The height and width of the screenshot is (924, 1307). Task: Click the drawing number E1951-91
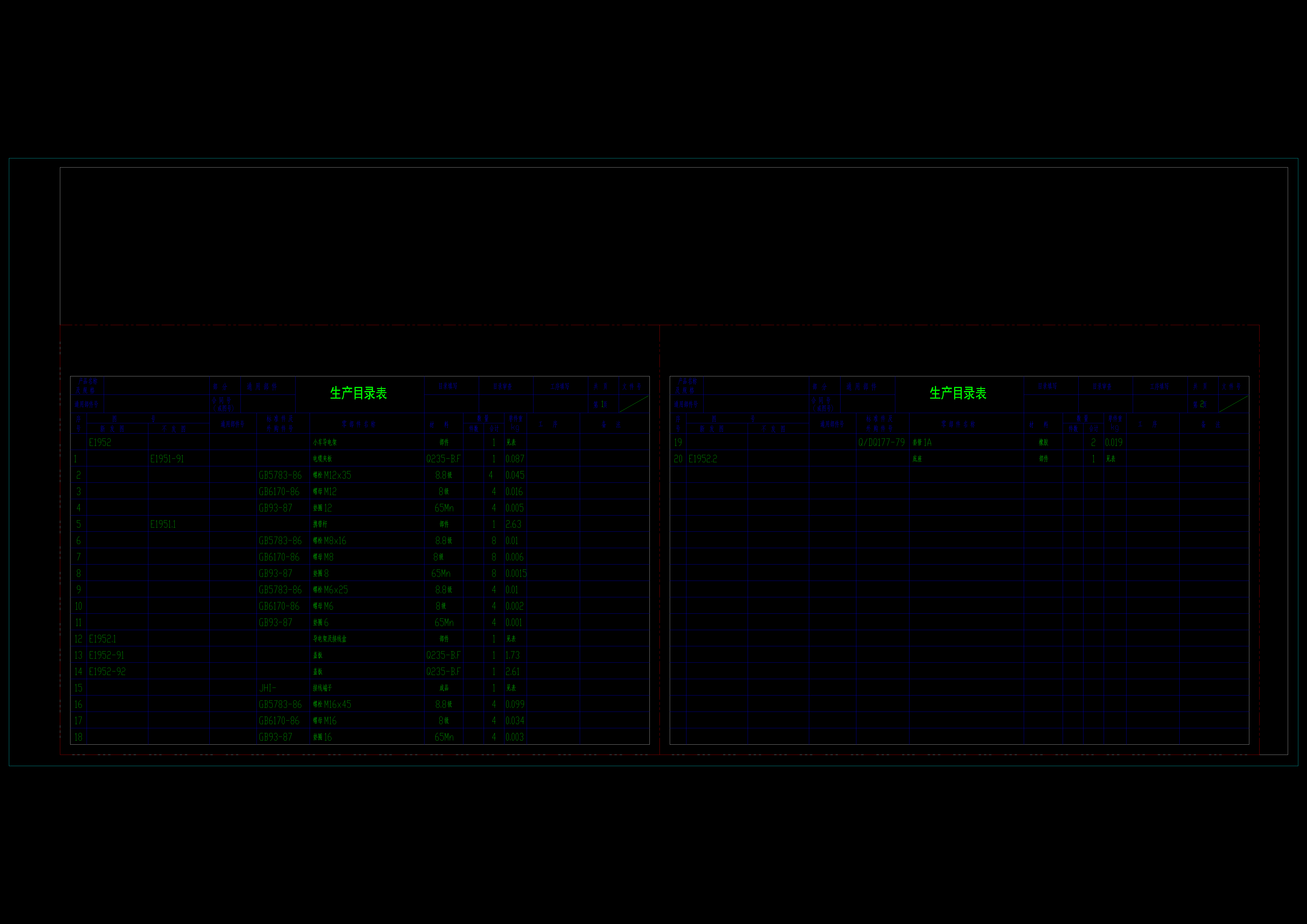[167, 459]
